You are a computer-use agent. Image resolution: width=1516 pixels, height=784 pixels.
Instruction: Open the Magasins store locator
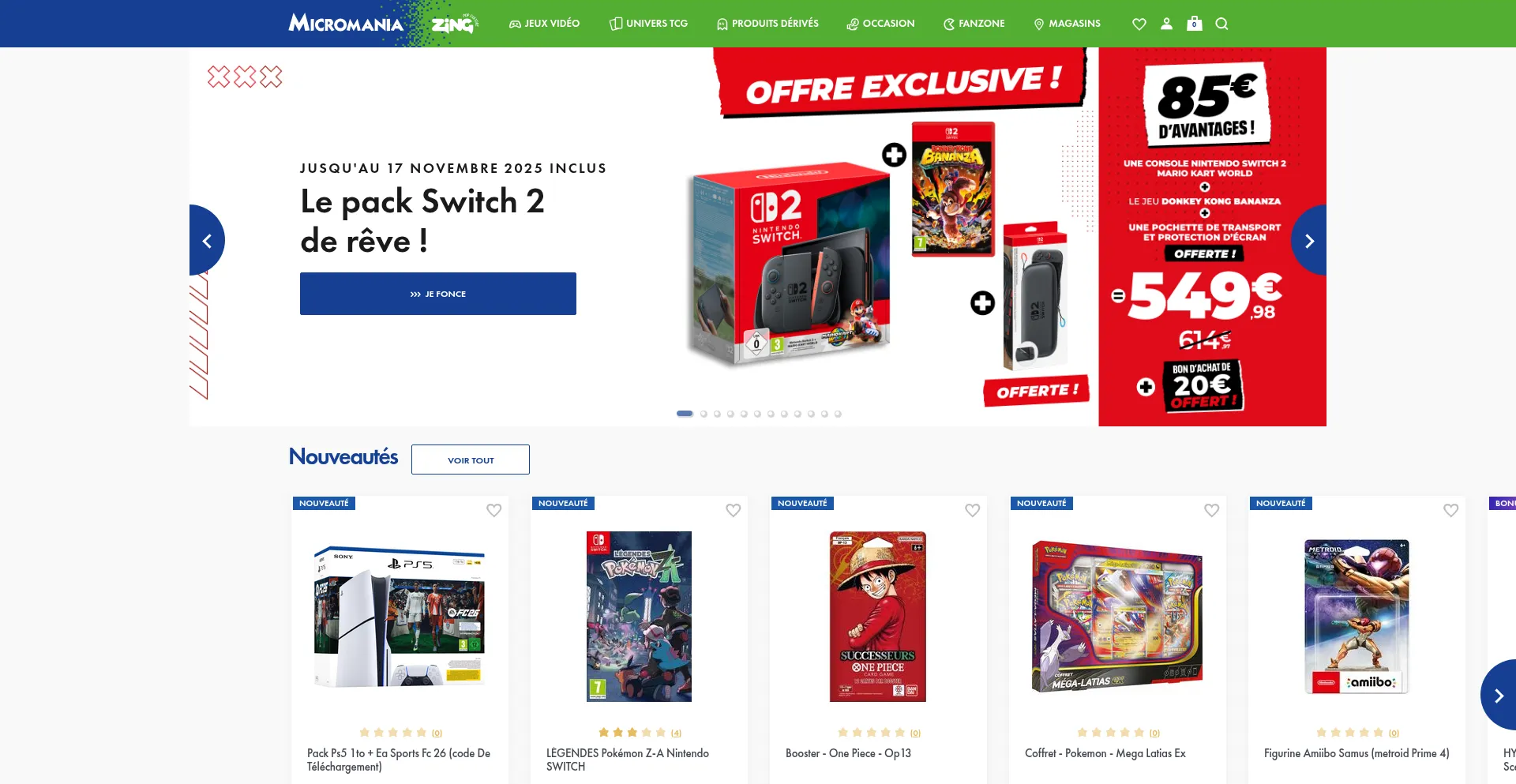[1068, 24]
